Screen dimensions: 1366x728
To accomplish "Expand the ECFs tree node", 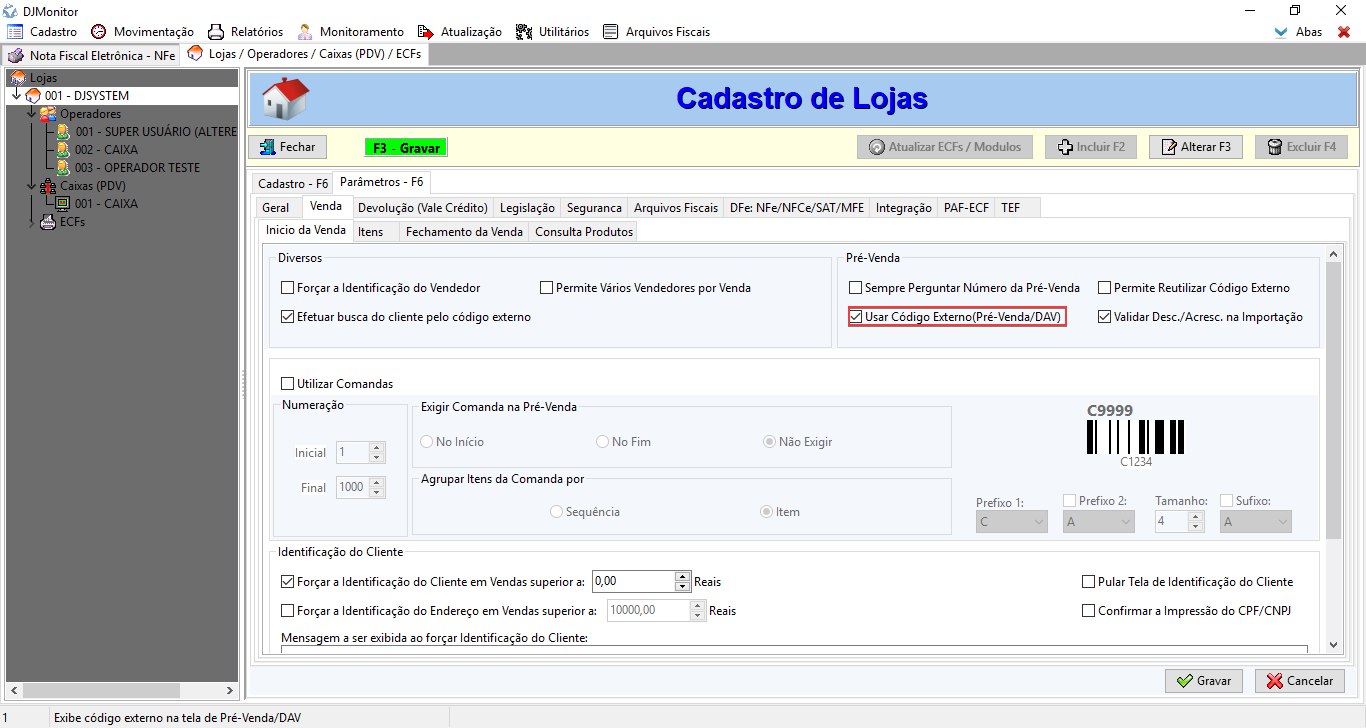I will [31, 222].
